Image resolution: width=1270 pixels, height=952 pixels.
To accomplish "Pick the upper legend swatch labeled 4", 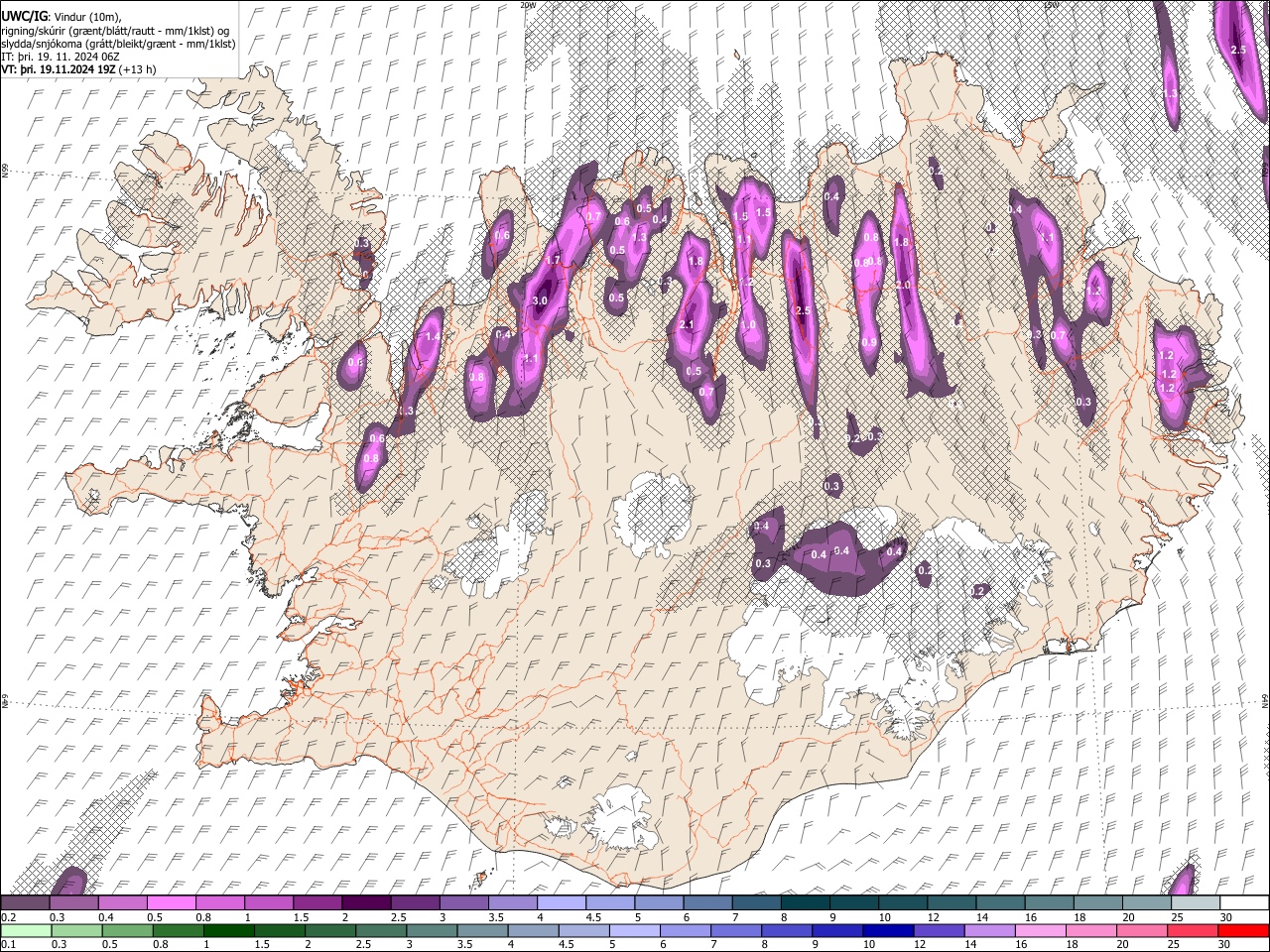I will [x=561, y=903].
